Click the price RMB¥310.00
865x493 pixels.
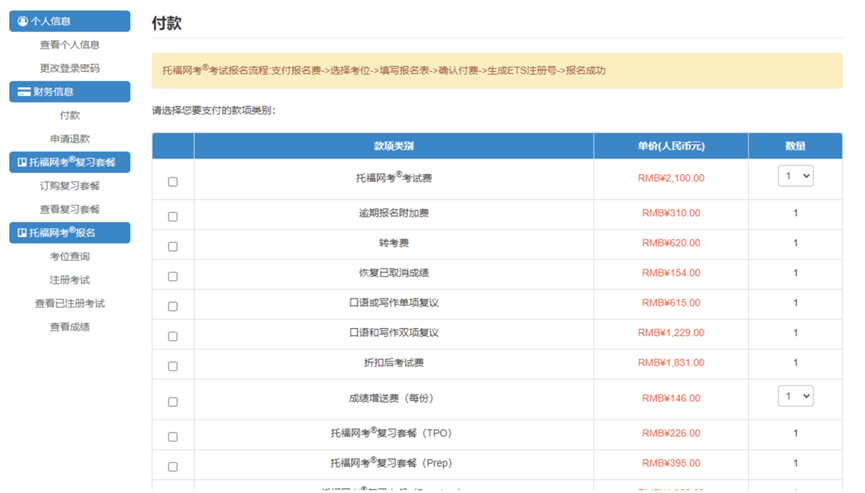tap(671, 213)
